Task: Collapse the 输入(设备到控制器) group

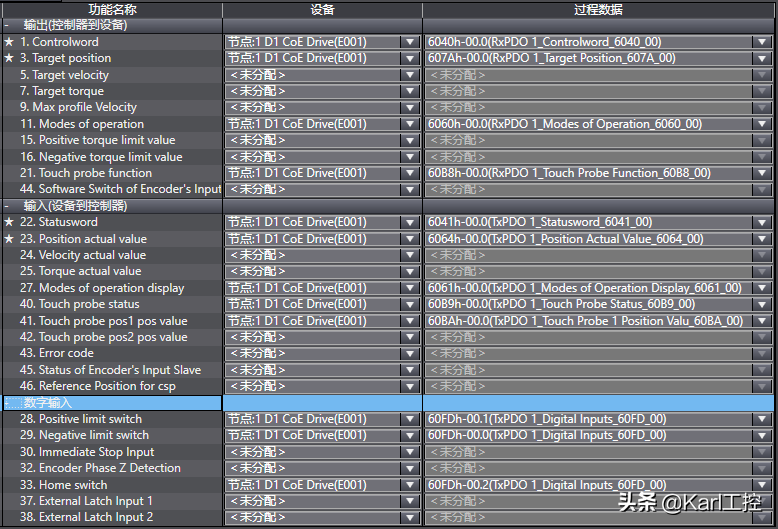Action: tap(8, 206)
